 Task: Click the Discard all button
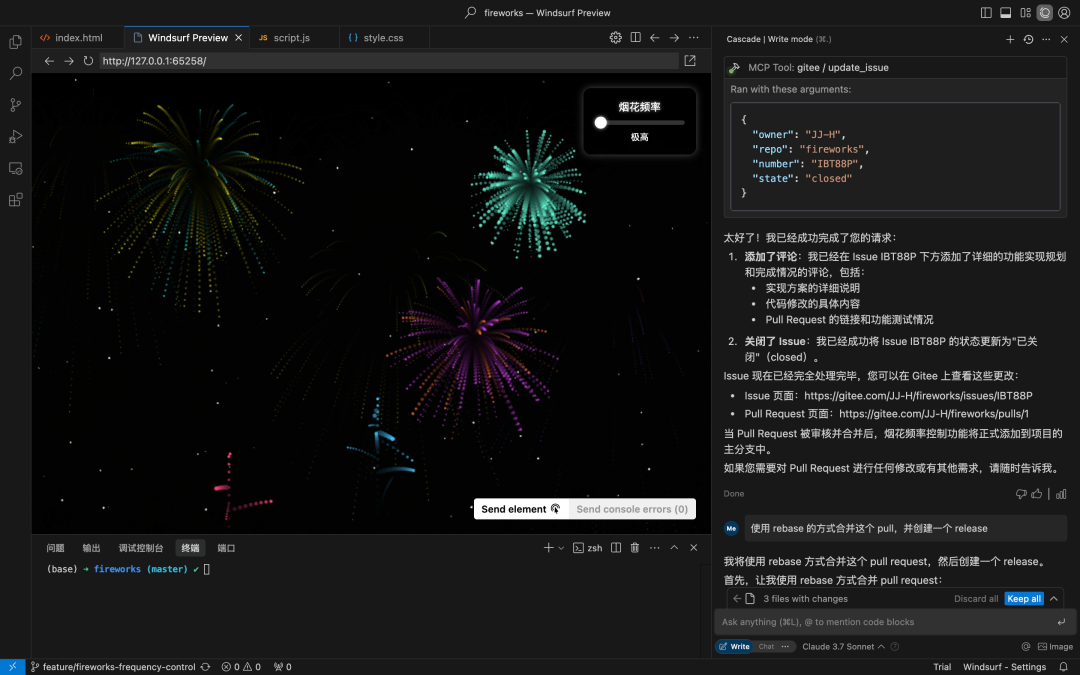pyautogui.click(x=976, y=598)
